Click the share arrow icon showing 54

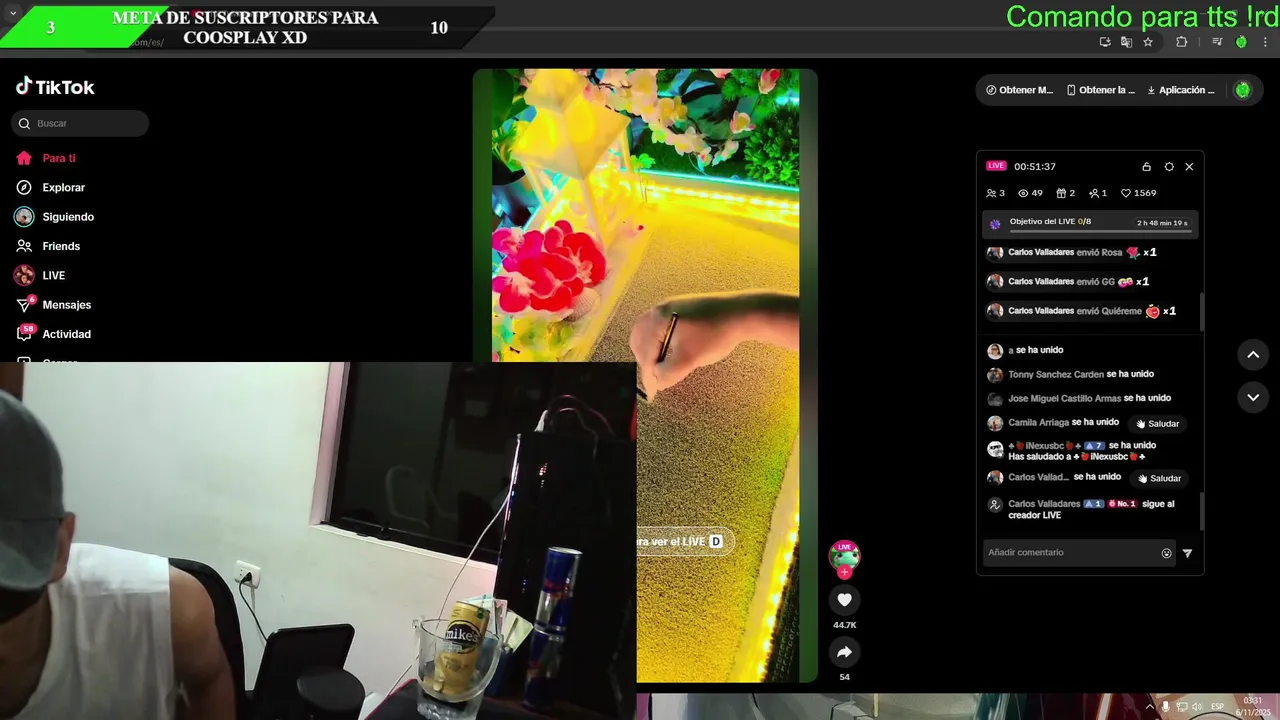pyautogui.click(x=844, y=652)
